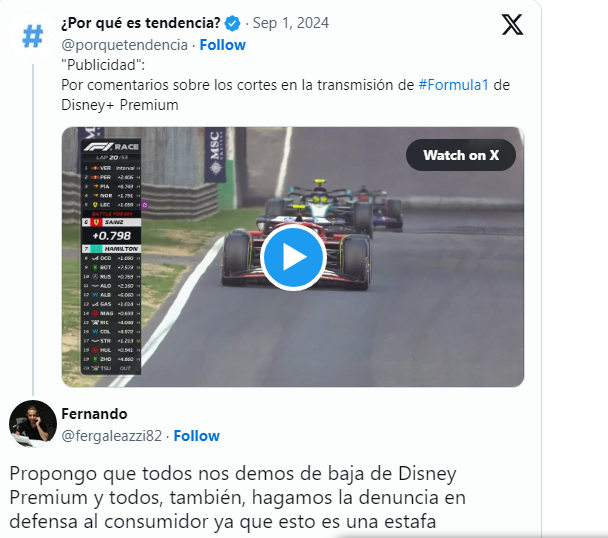Click the blue verified badge

tap(233, 24)
